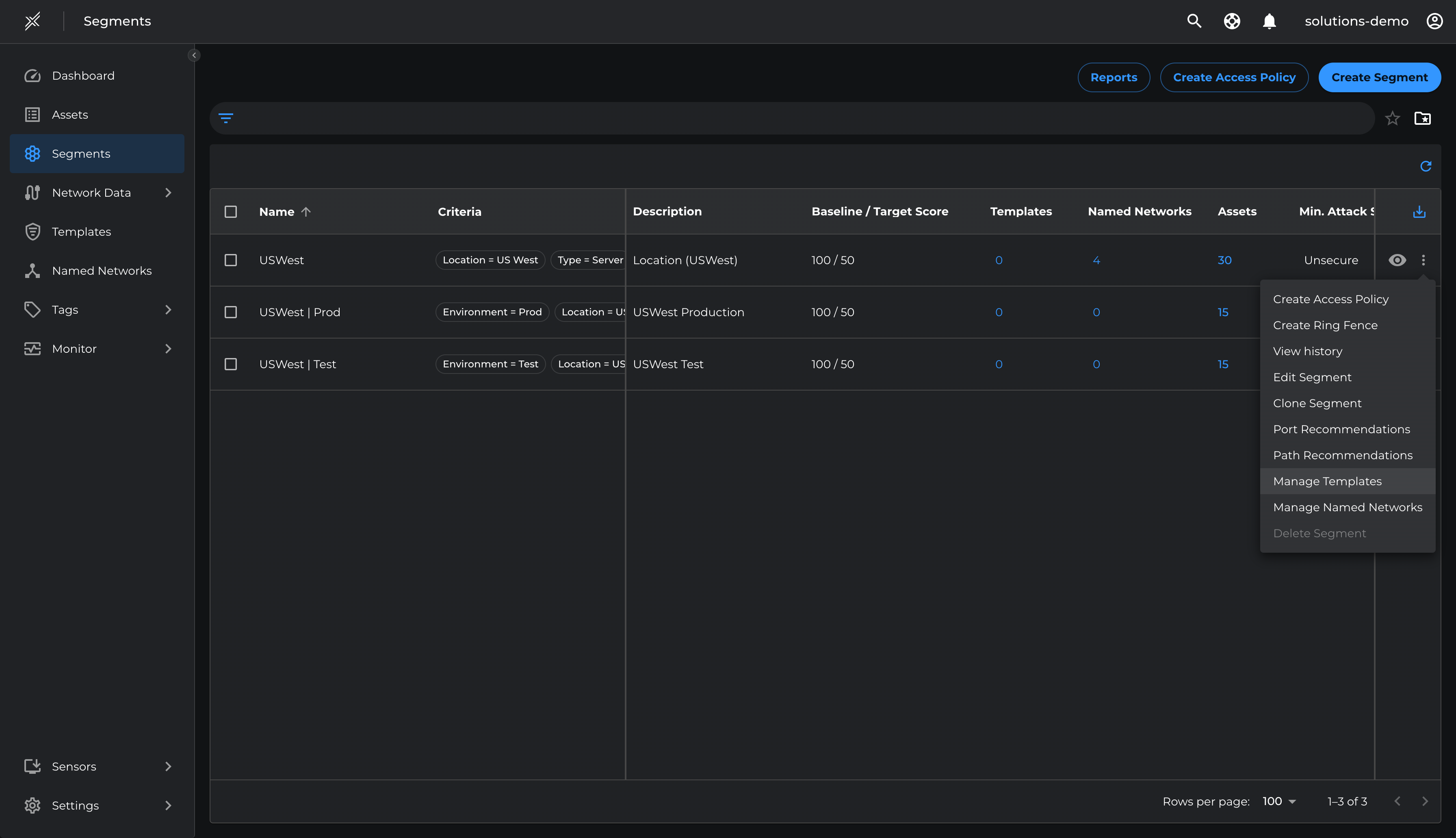
Task: Click the Create Segment button
Action: point(1379,77)
